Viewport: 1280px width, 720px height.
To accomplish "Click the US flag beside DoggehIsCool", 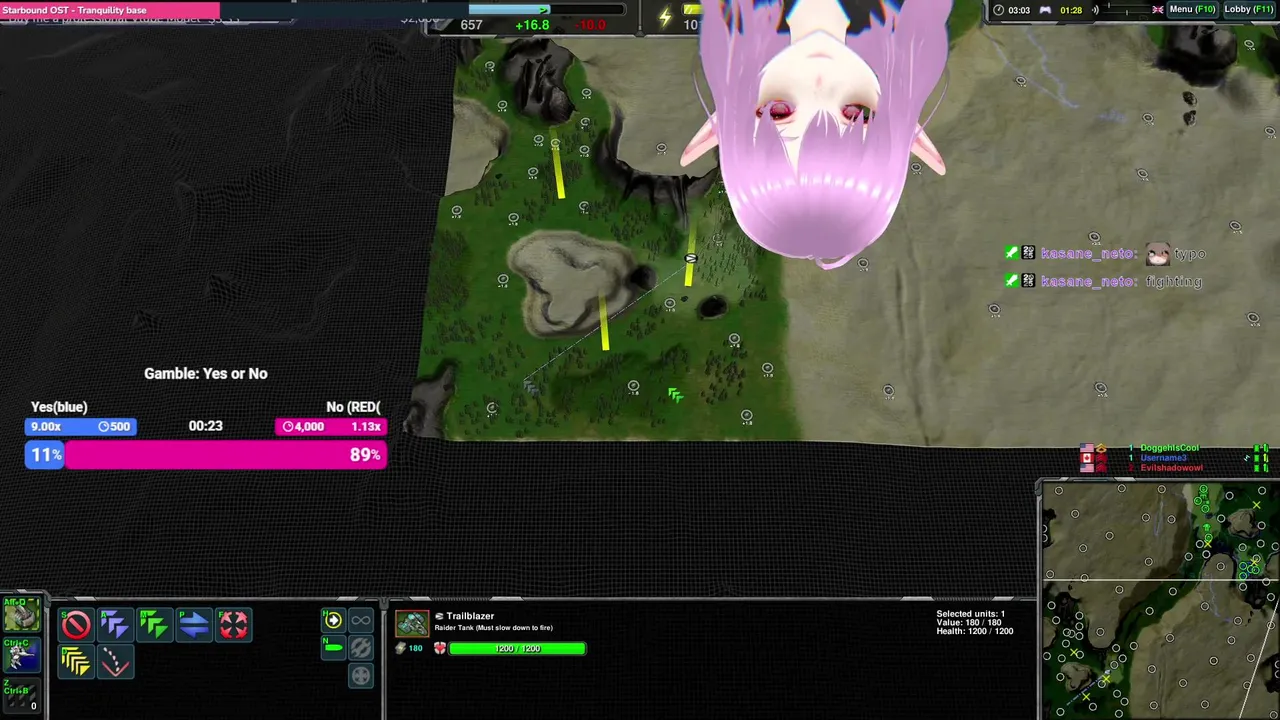I will pyautogui.click(x=1086, y=448).
